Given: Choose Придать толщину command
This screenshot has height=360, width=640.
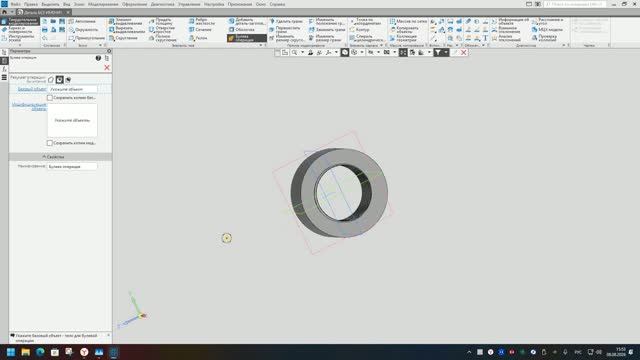Looking at the screenshot, I should (161, 21).
